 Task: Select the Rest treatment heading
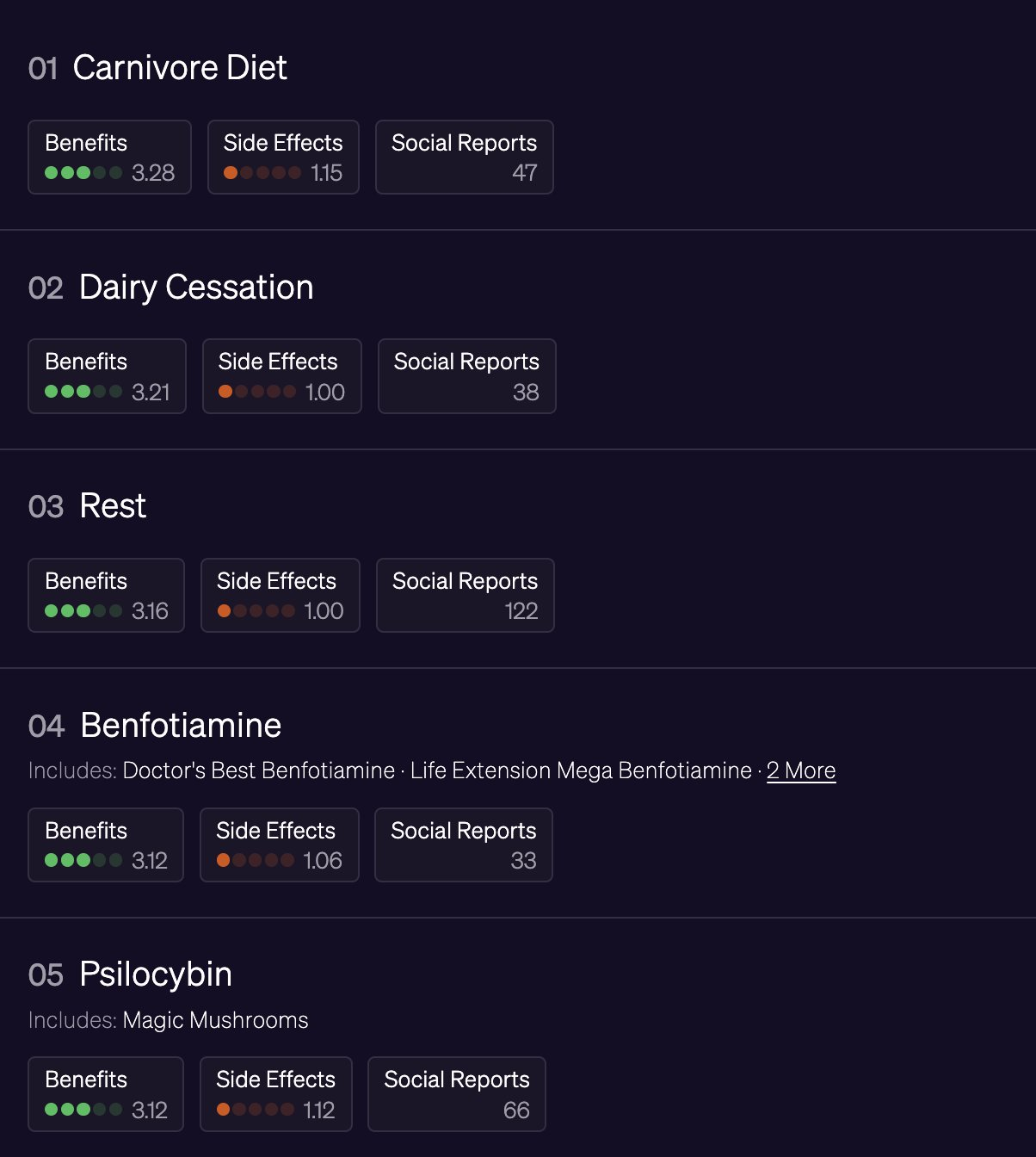113,506
